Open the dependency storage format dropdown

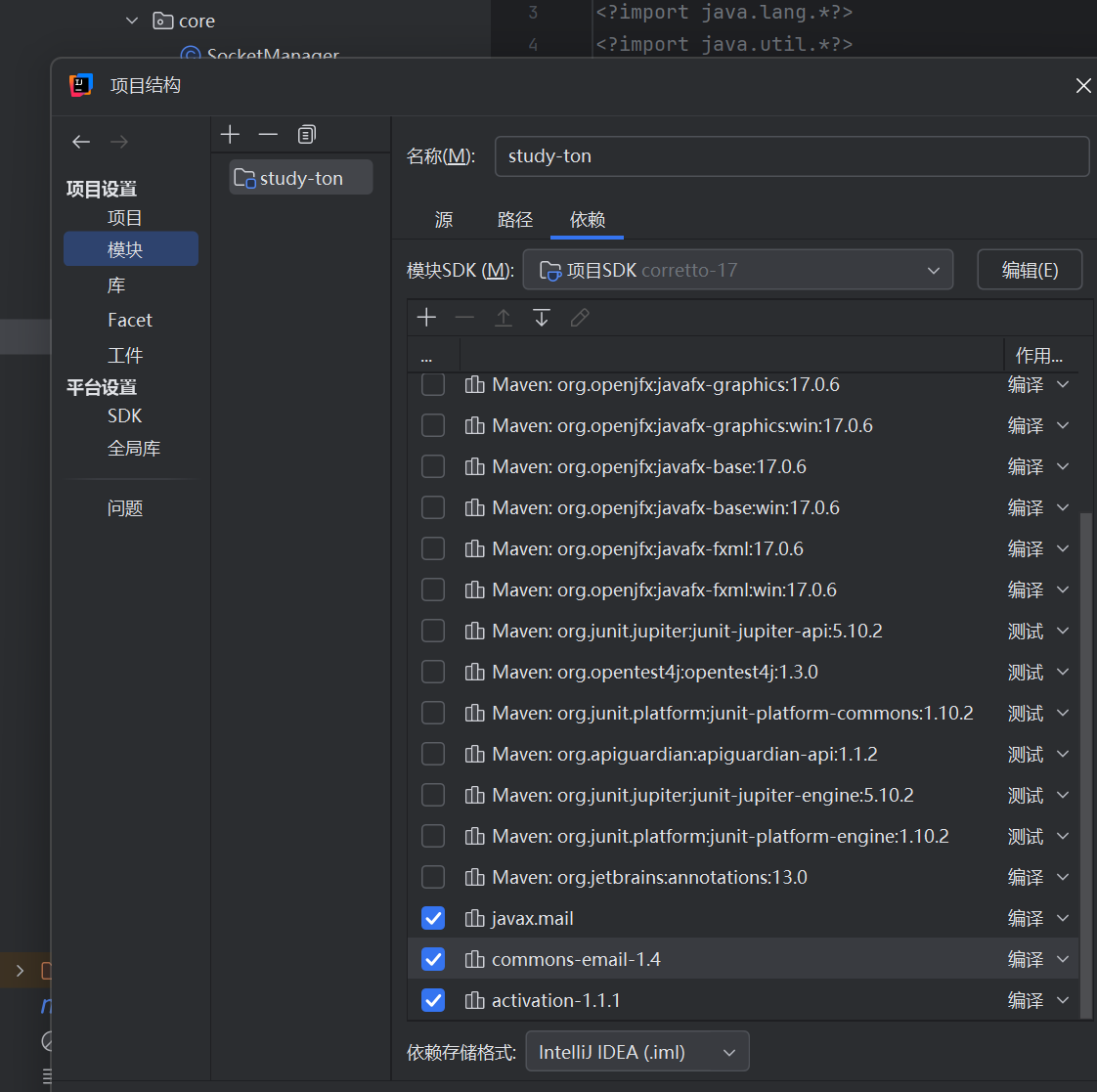tap(637, 1051)
